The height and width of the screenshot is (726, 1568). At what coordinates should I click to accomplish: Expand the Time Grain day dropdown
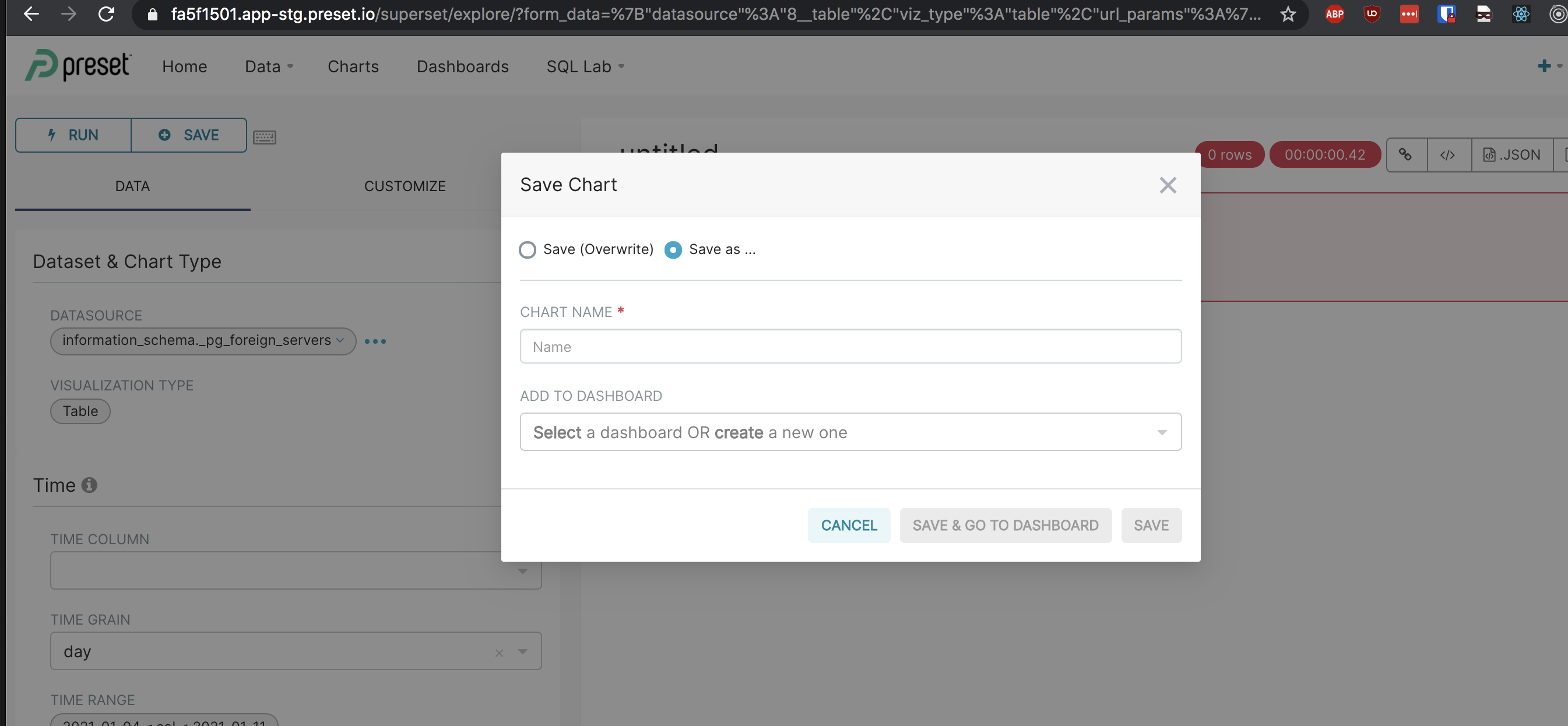pyautogui.click(x=522, y=651)
